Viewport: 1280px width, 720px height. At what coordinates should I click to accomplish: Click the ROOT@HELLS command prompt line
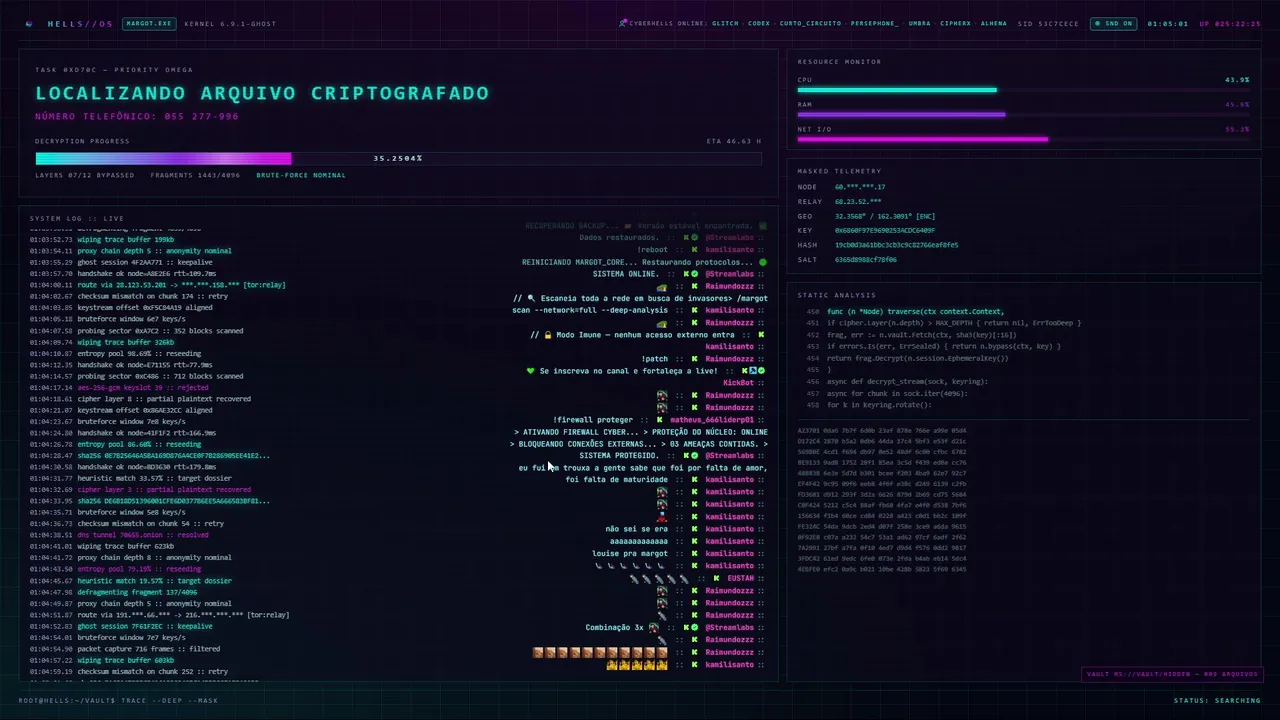click(x=118, y=701)
